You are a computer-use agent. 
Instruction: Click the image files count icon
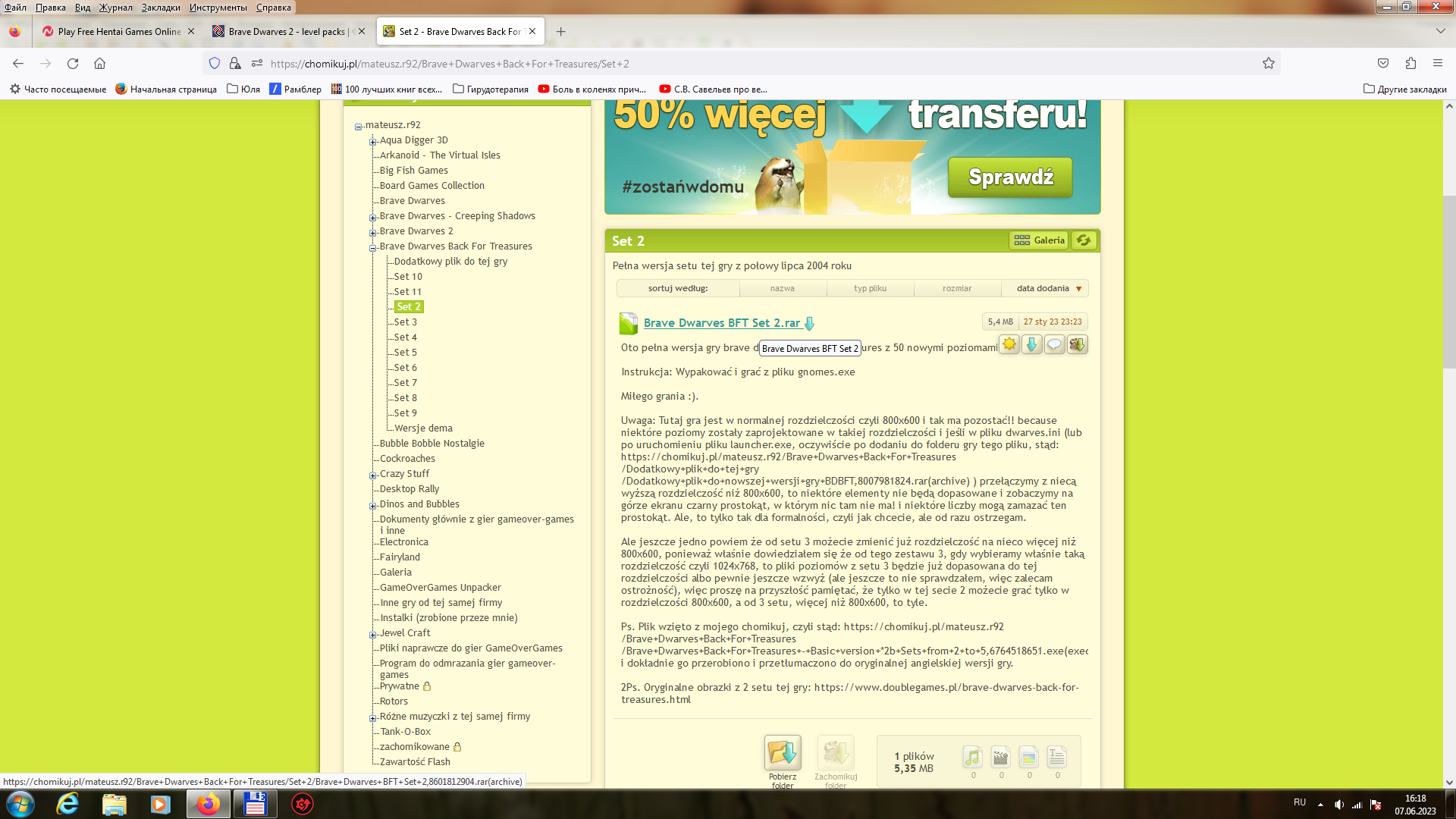[x=1029, y=757]
